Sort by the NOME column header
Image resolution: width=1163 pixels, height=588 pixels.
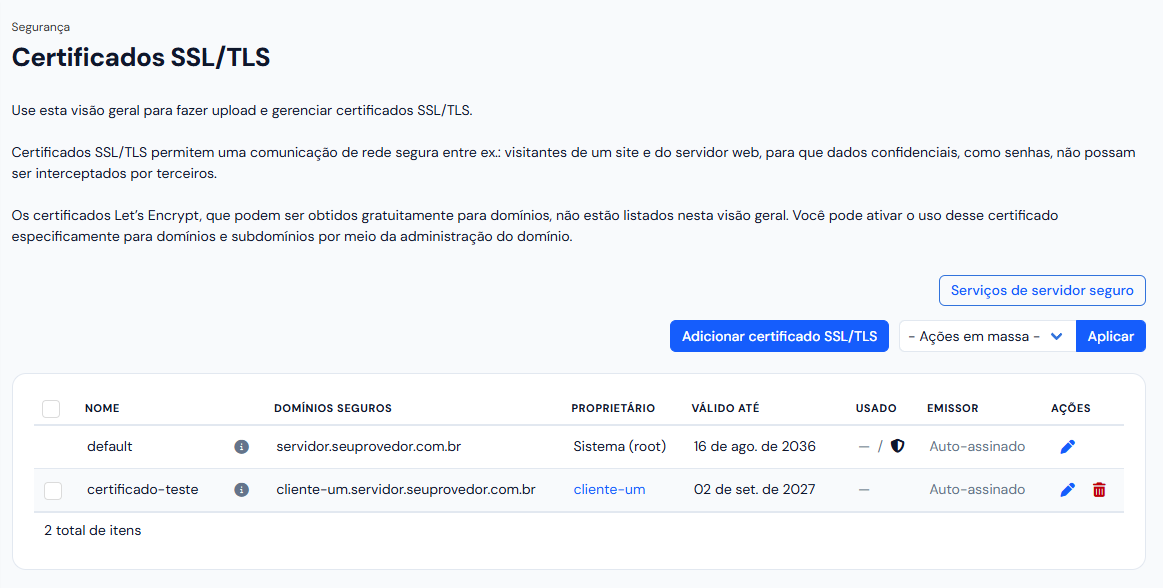[x=102, y=408]
